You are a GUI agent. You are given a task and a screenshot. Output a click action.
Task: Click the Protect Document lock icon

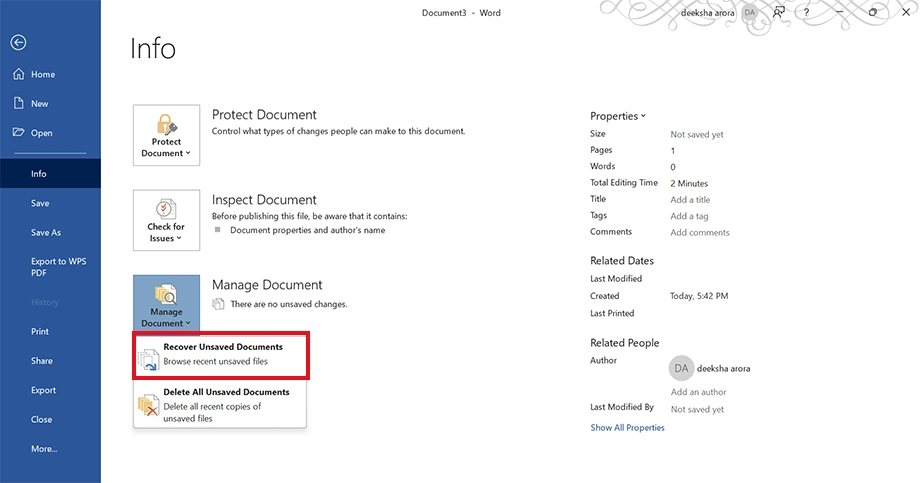pyautogui.click(x=166, y=125)
